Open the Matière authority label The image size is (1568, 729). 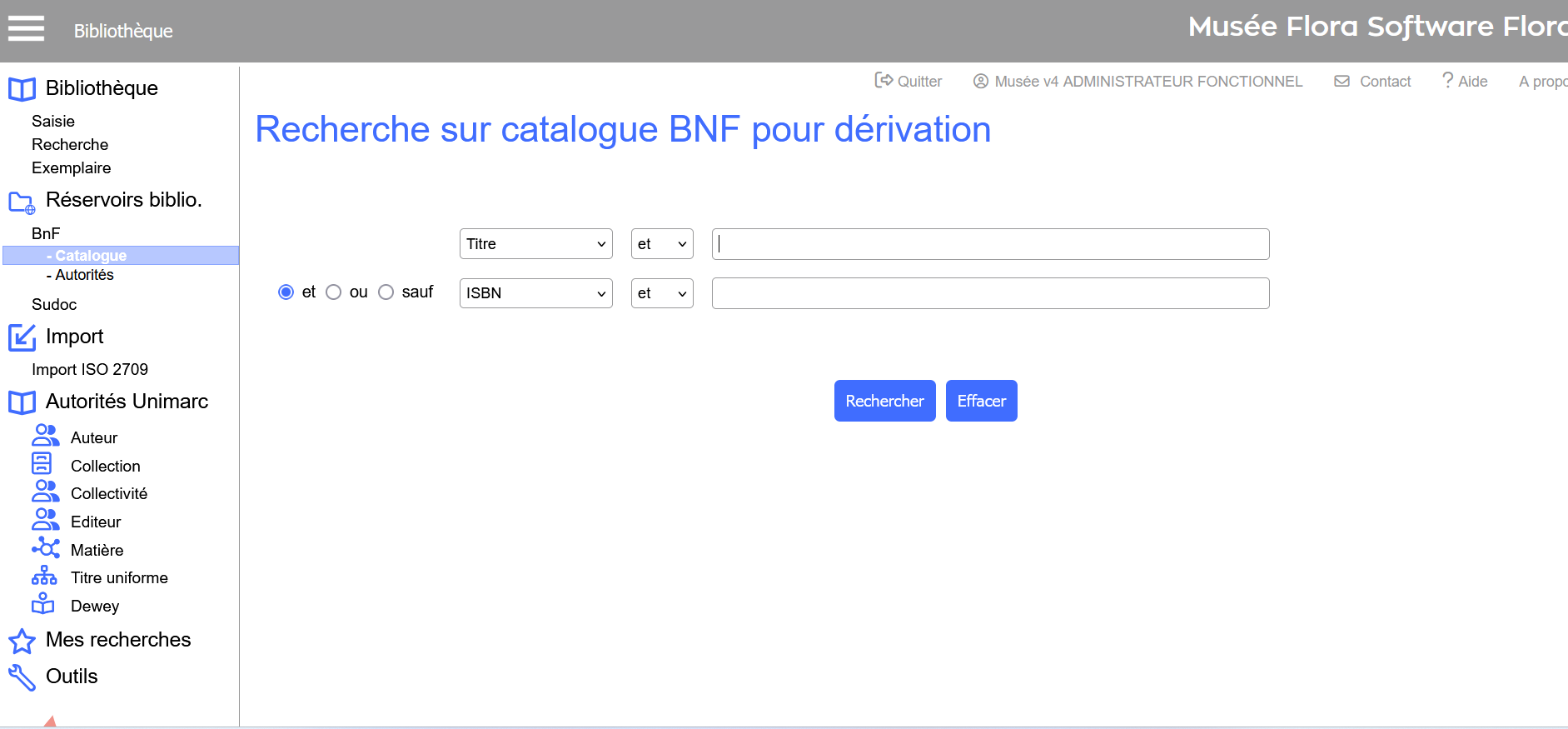(x=97, y=551)
